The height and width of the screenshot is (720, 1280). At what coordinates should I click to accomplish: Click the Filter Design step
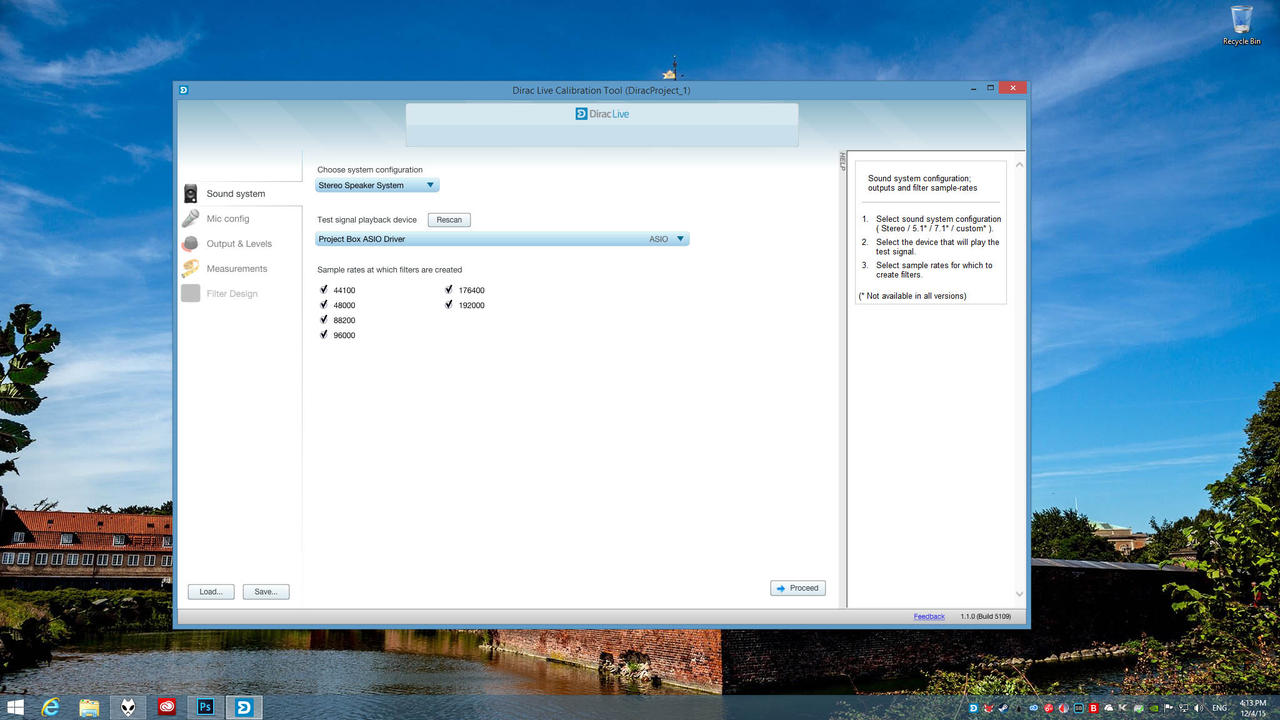[x=232, y=294]
